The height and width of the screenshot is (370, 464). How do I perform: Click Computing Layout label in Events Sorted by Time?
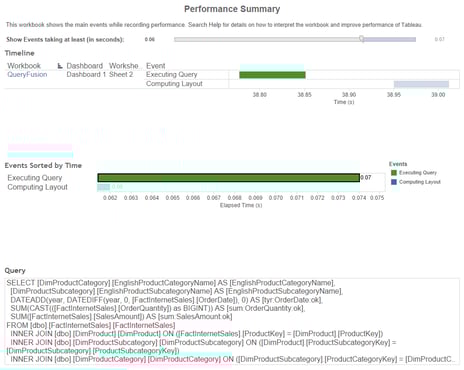37,187
